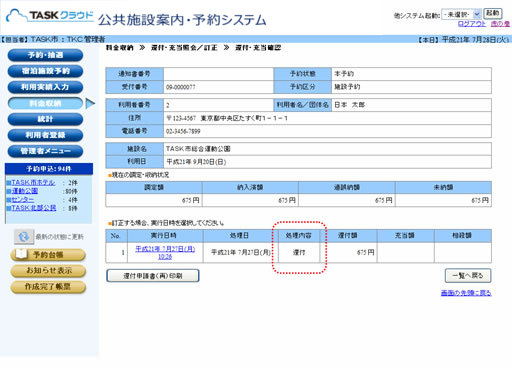The image size is (512, 384).
Task: Click the 料金収納 breadcrumb text
Action: click(x=120, y=48)
